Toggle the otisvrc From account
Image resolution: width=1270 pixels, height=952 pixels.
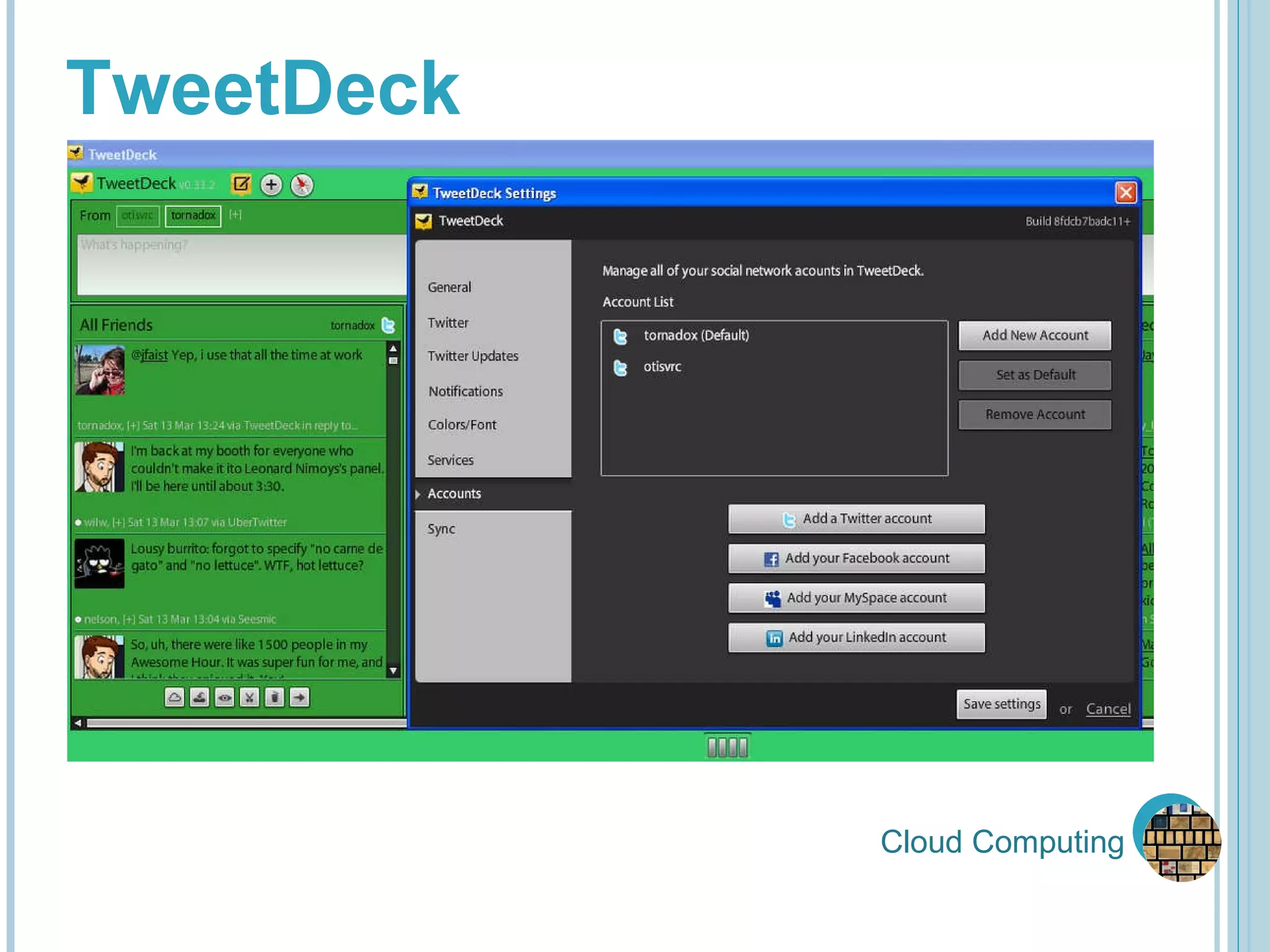138,216
